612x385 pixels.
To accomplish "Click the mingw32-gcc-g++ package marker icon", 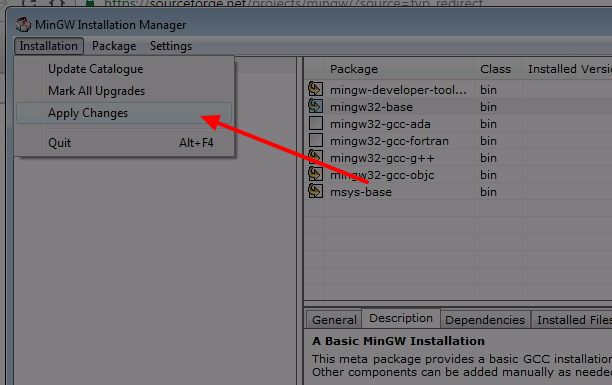I will coord(315,157).
